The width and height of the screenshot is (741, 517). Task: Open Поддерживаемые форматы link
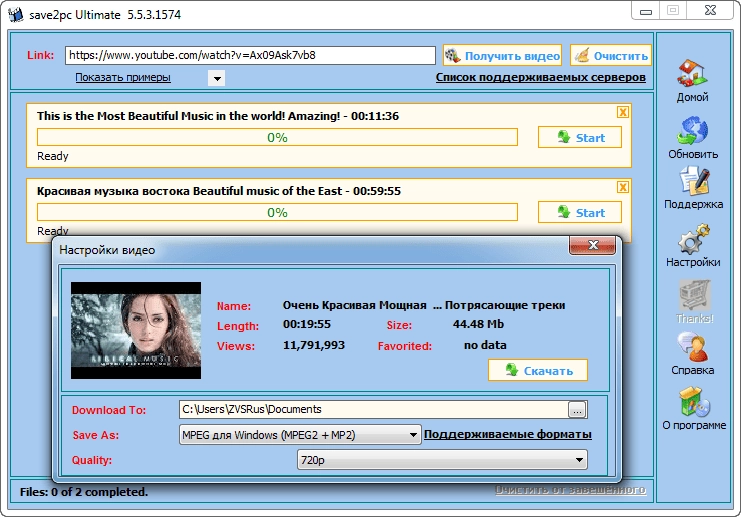point(508,434)
